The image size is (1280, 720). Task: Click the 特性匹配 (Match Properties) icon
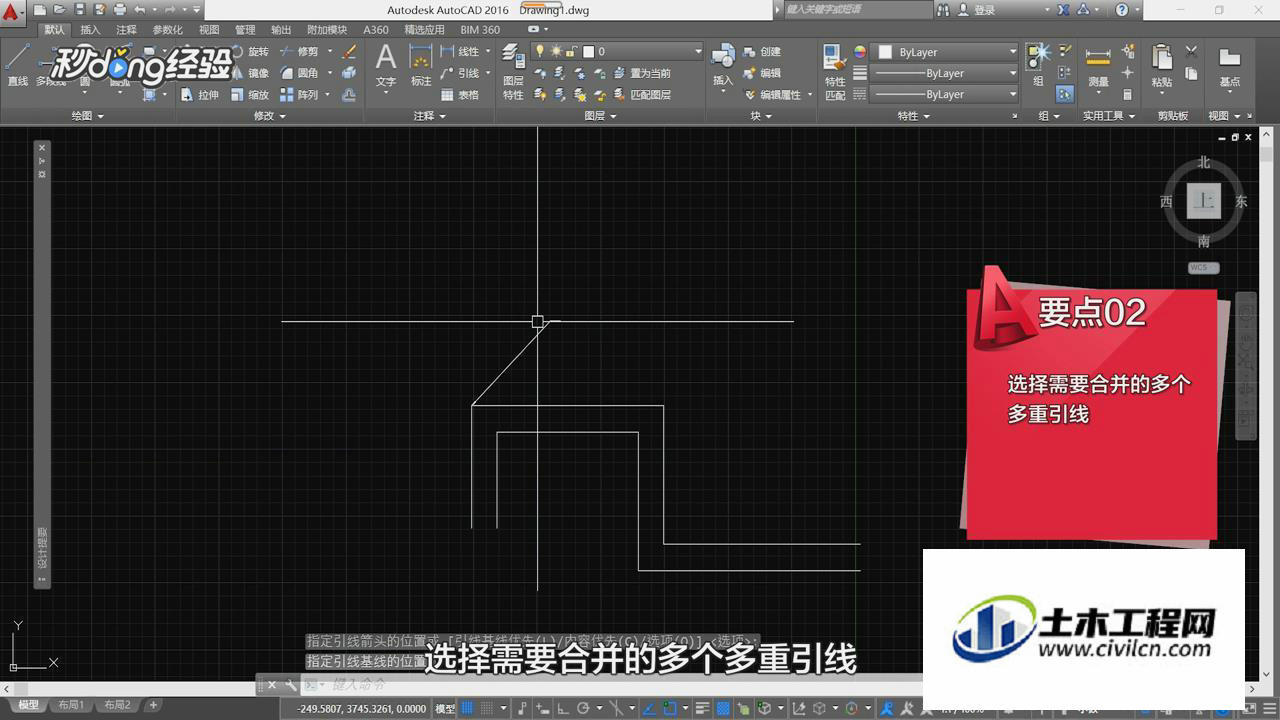(x=834, y=72)
